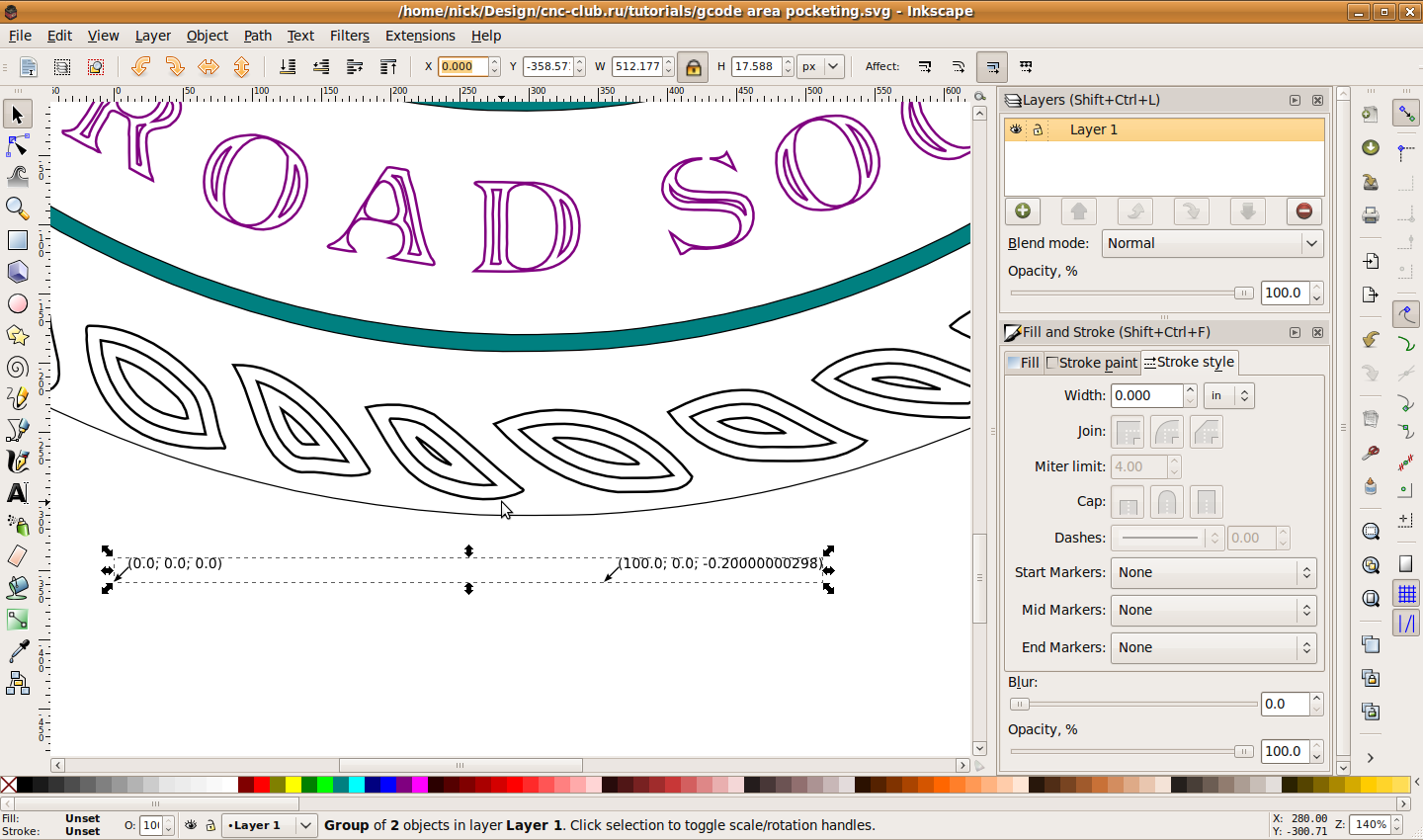
Task: Delete current layer with red minus button
Action: coord(1303,210)
